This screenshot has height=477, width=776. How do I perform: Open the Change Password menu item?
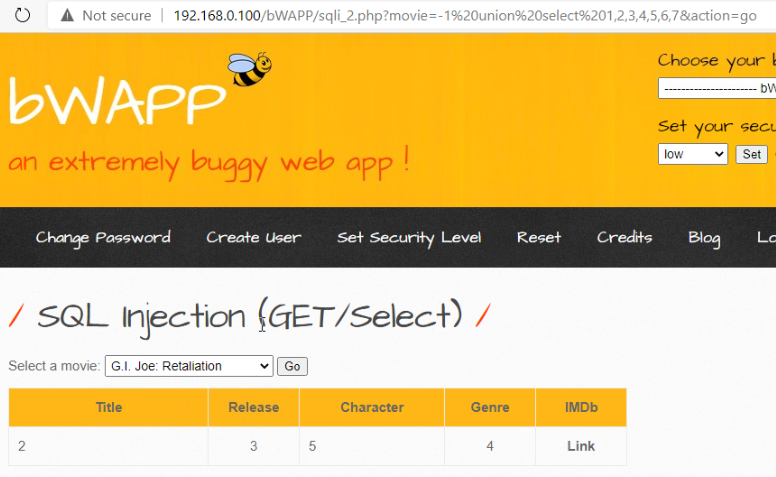pyautogui.click(x=103, y=238)
